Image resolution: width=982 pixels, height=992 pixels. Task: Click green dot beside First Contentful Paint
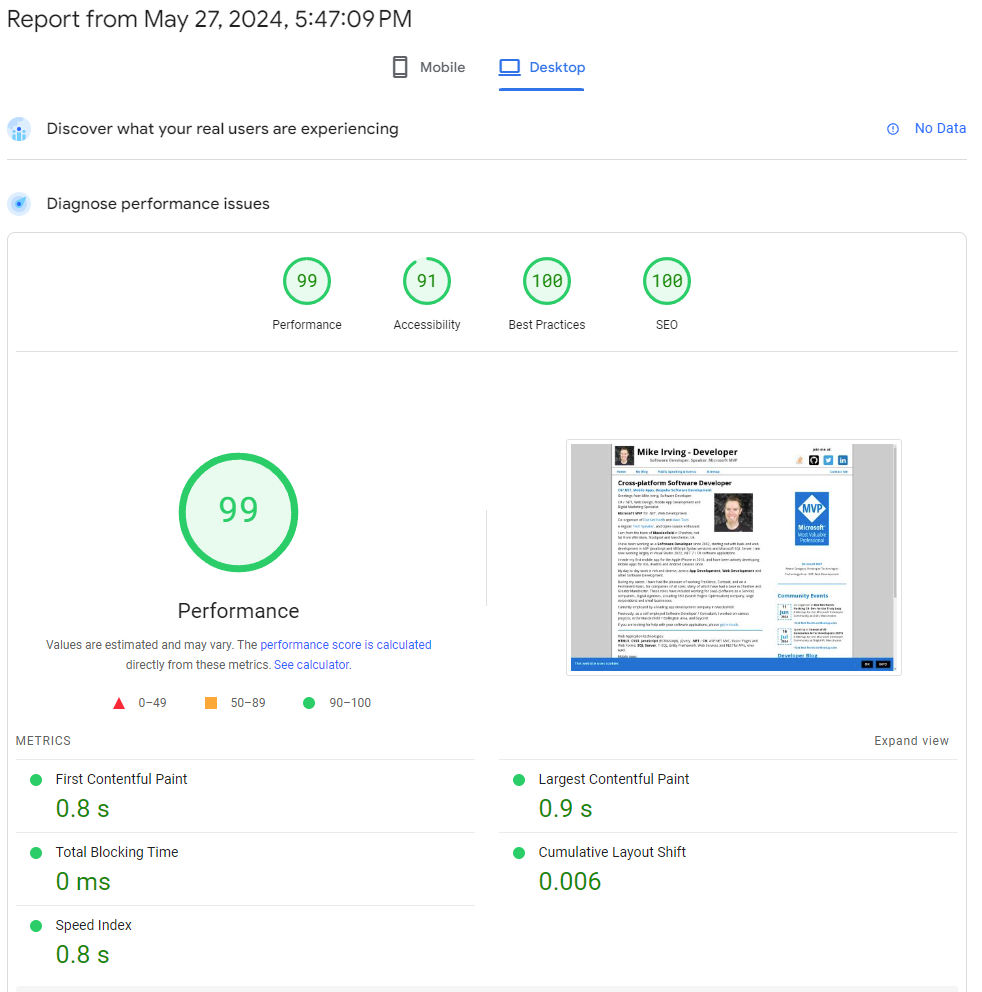click(x=36, y=780)
